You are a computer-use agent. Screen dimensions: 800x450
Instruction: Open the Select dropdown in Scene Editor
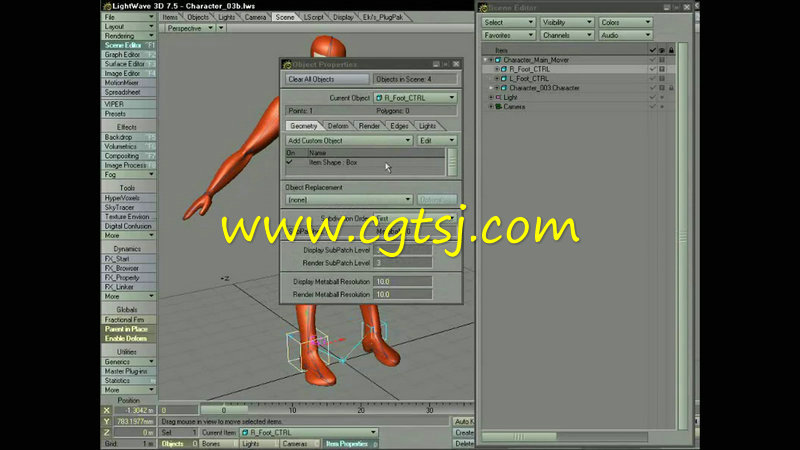508,22
